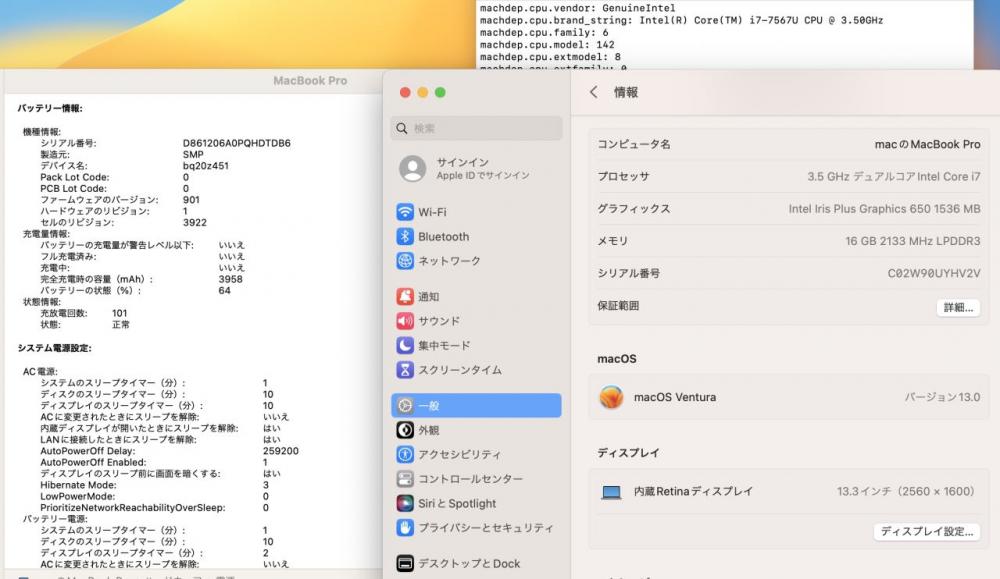Open the 通知 bell icon
1000x579 pixels.
[405, 297]
